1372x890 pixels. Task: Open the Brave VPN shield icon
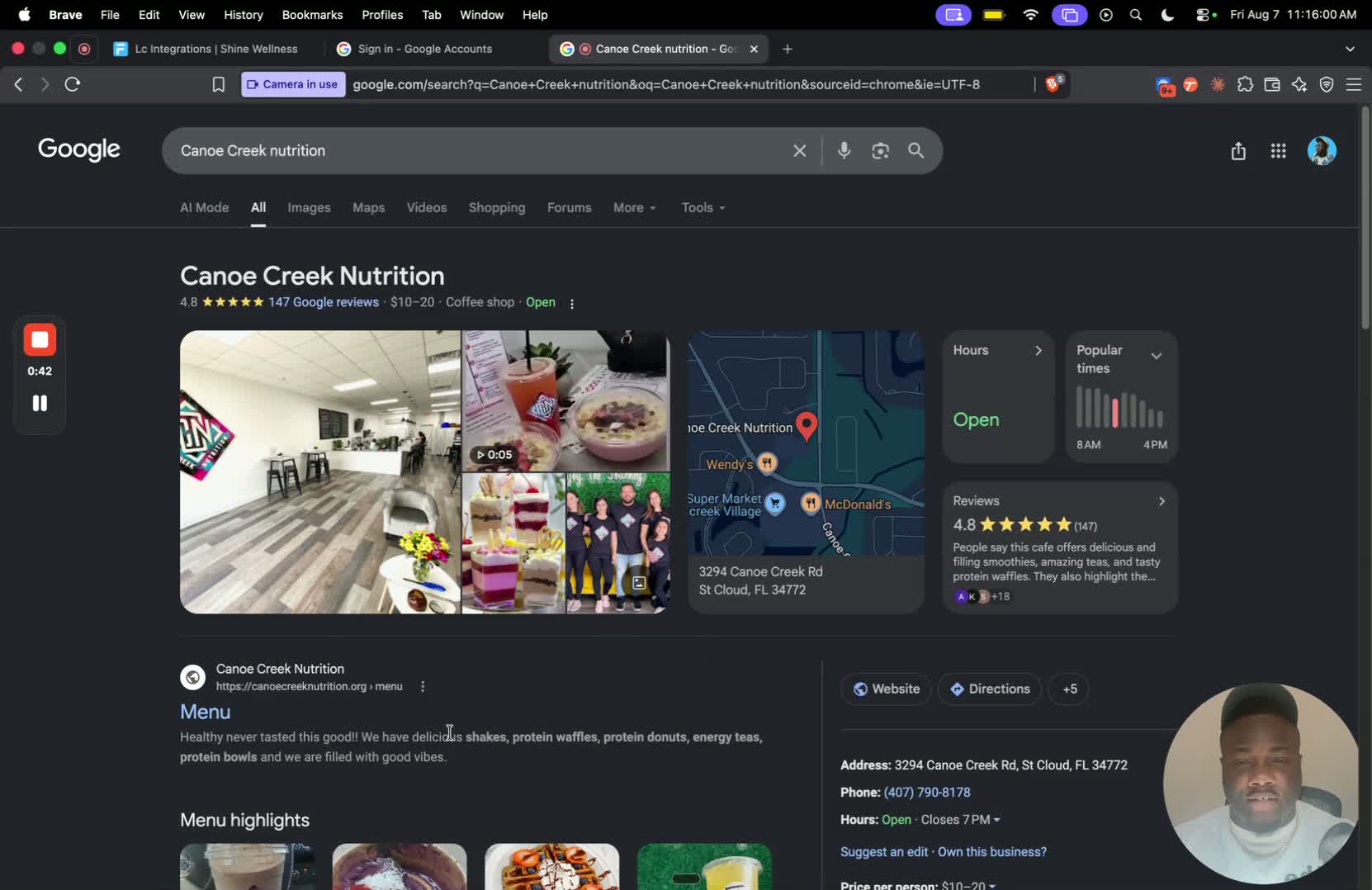pyautogui.click(x=1327, y=84)
